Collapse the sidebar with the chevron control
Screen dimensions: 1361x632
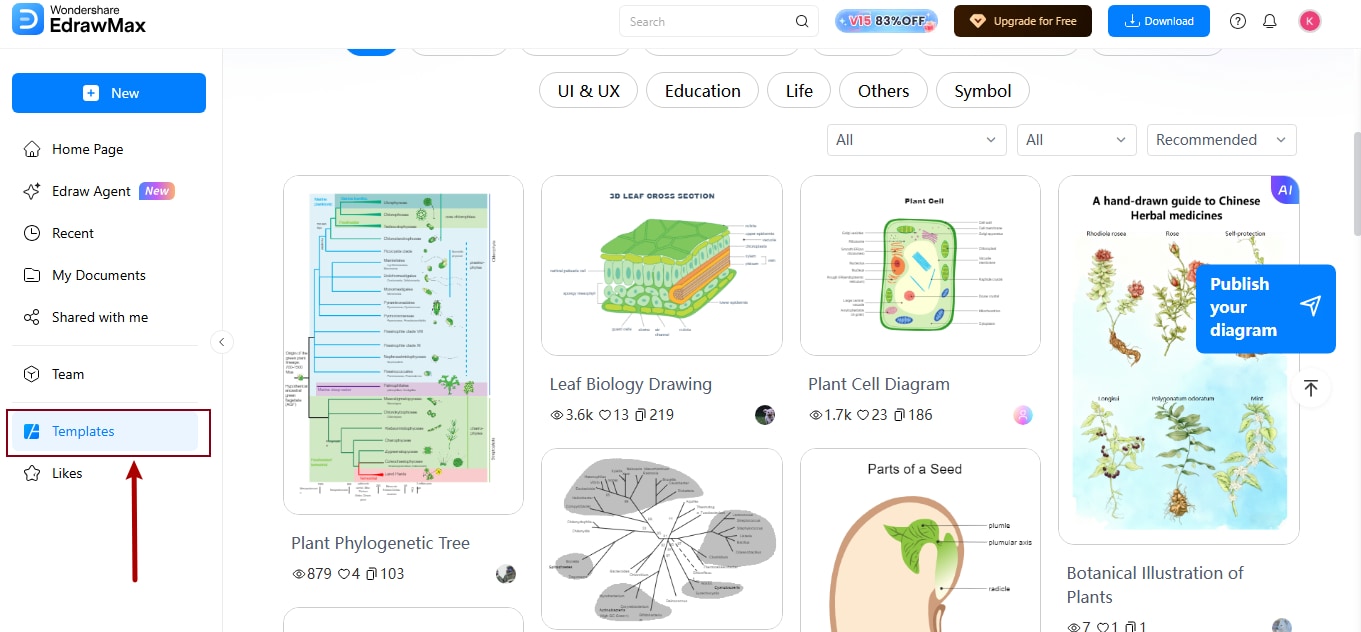[x=222, y=341]
